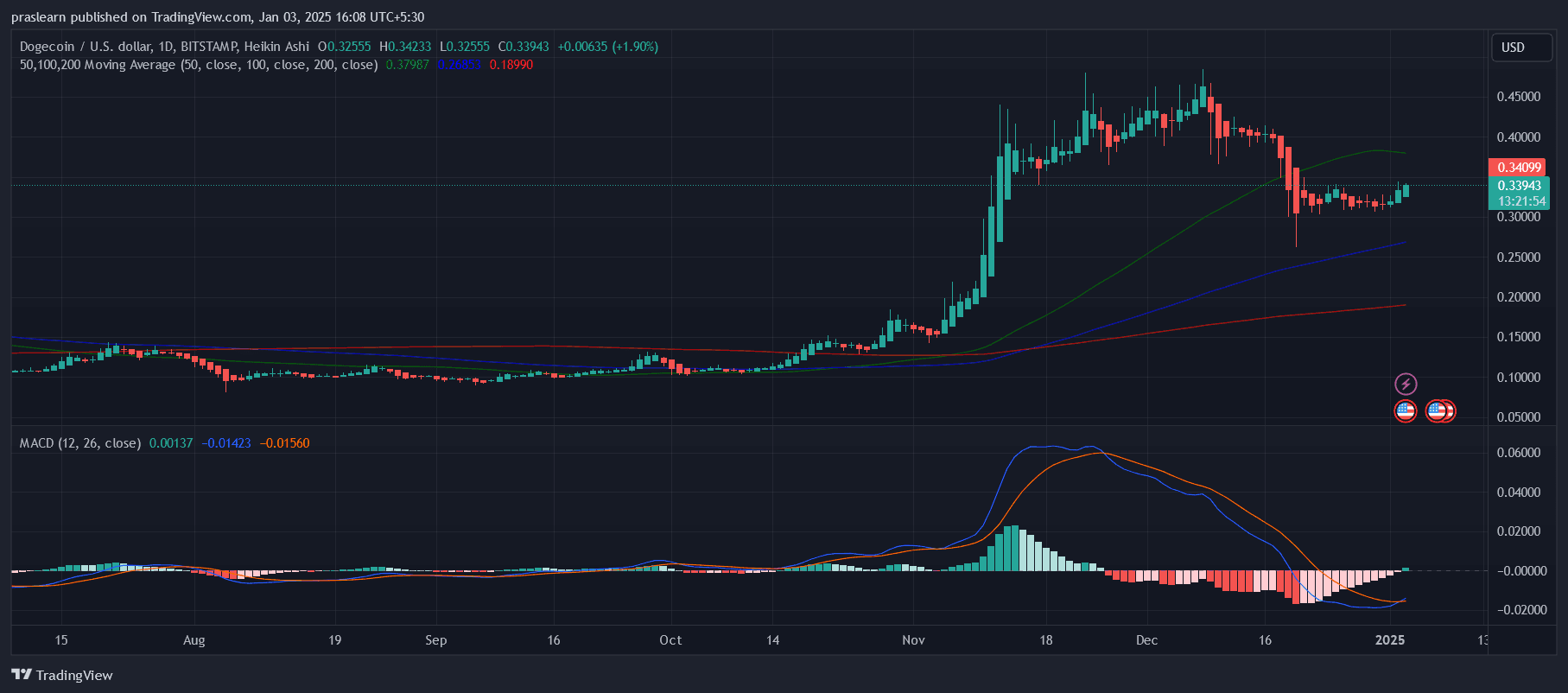This screenshot has width=1568, height=693.
Task: Click the Nov label on the time axis
Action: pyautogui.click(x=913, y=640)
